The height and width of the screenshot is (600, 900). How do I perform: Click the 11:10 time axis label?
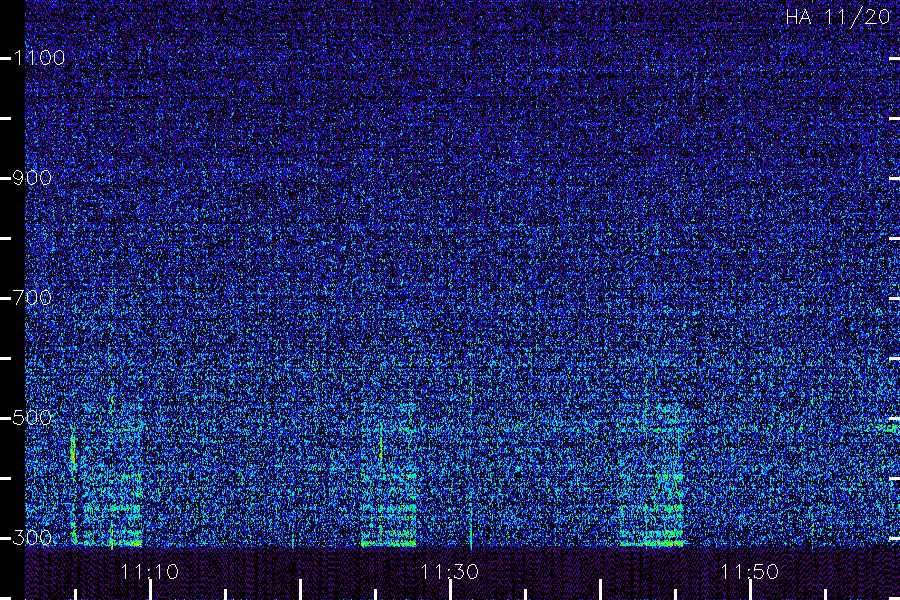coord(150,571)
